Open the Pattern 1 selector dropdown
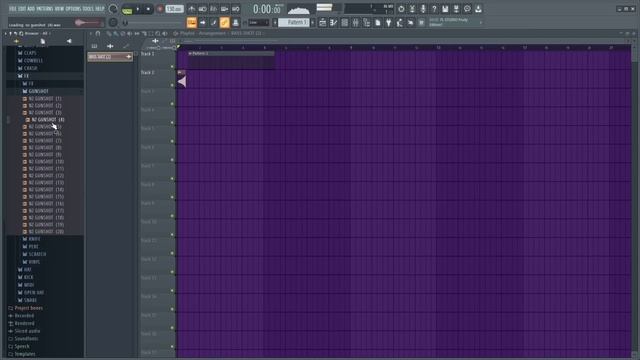 click(x=294, y=23)
